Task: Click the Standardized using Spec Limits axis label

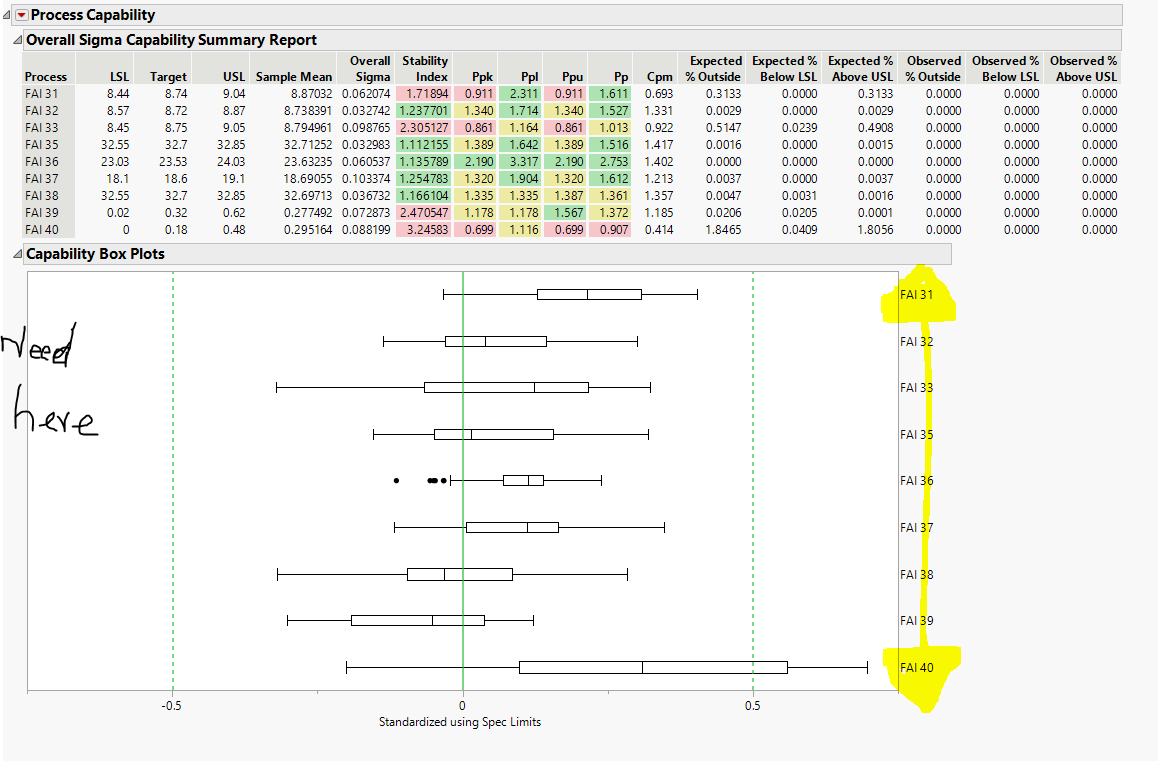Action: click(460, 721)
